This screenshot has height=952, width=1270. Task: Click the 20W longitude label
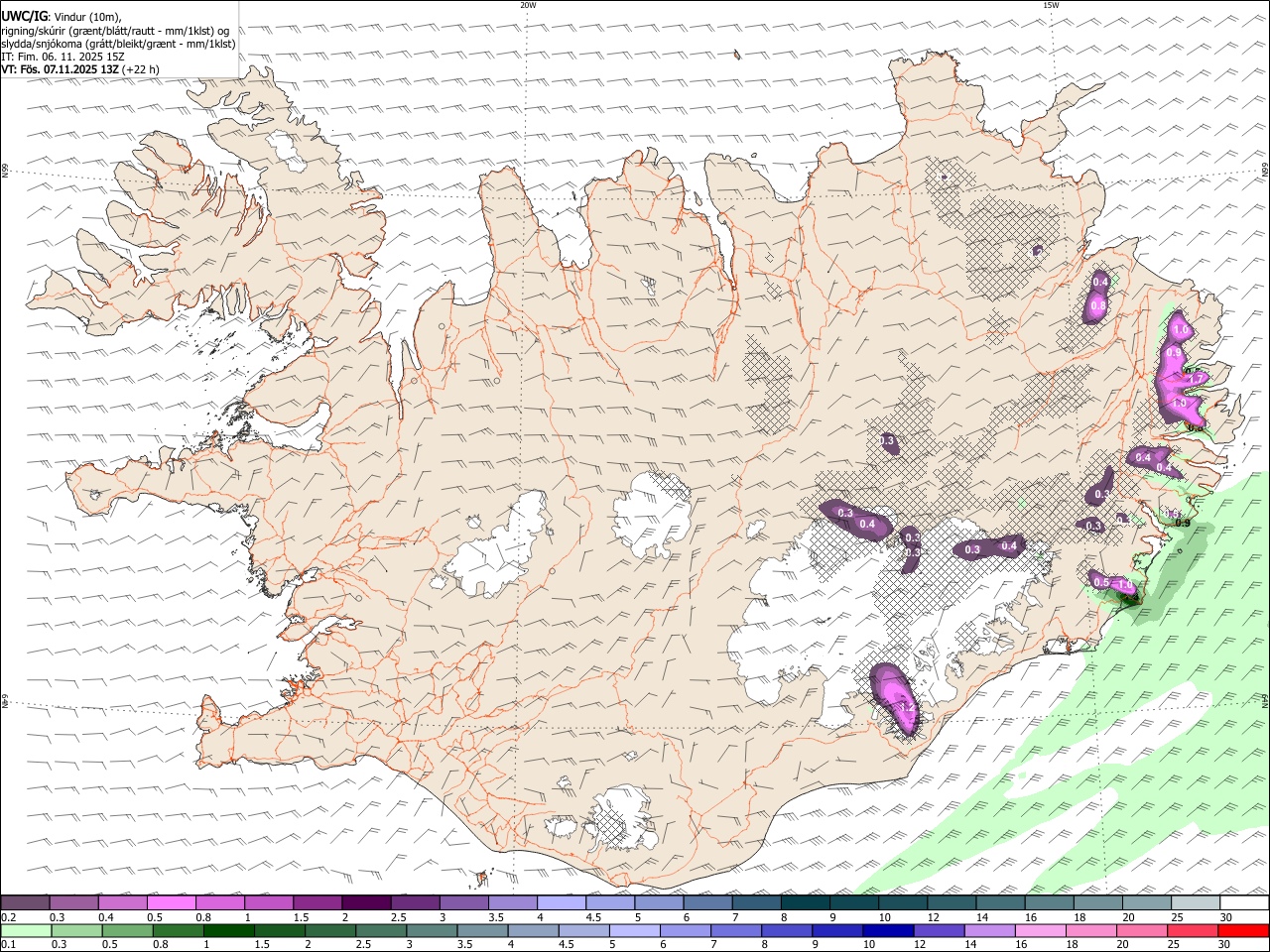pos(528,5)
